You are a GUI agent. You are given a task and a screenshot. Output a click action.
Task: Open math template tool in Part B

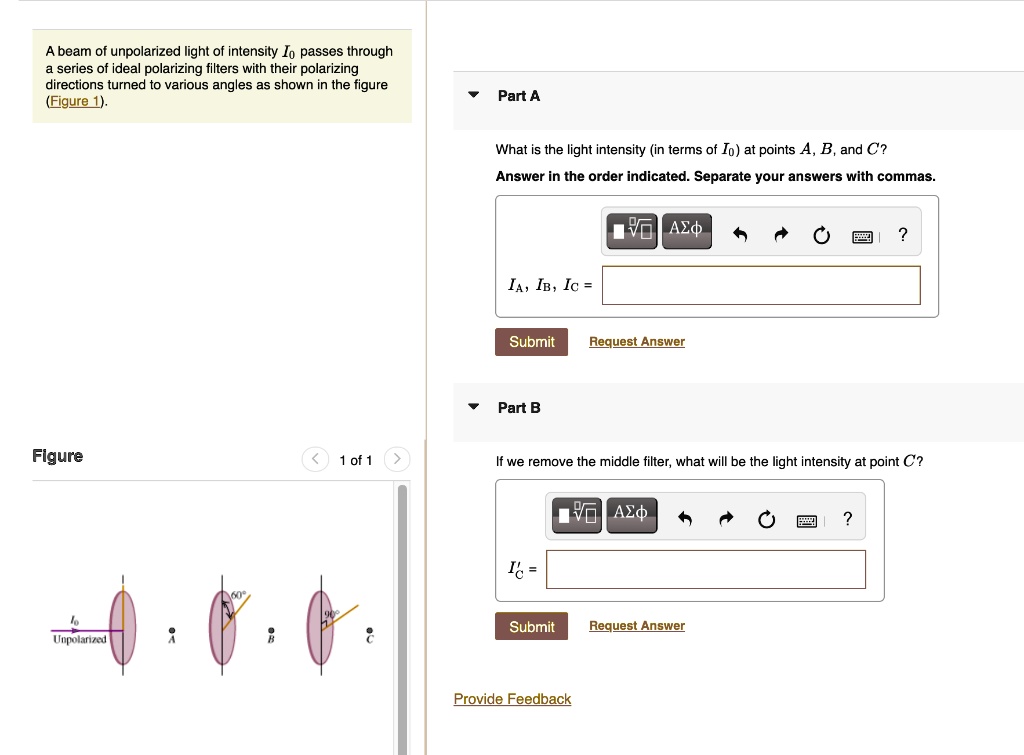pos(578,515)
